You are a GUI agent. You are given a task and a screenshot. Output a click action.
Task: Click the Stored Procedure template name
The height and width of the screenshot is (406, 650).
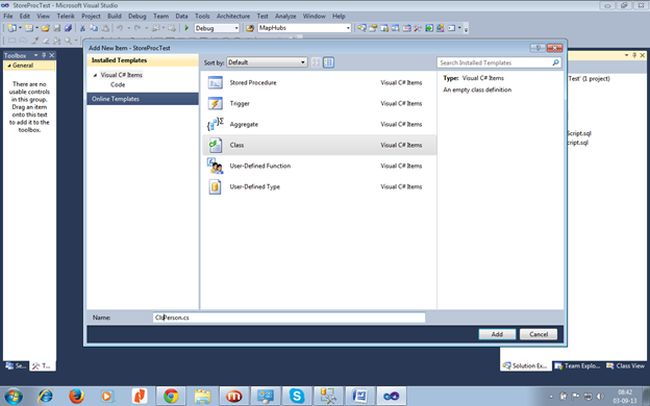(253, 83)
